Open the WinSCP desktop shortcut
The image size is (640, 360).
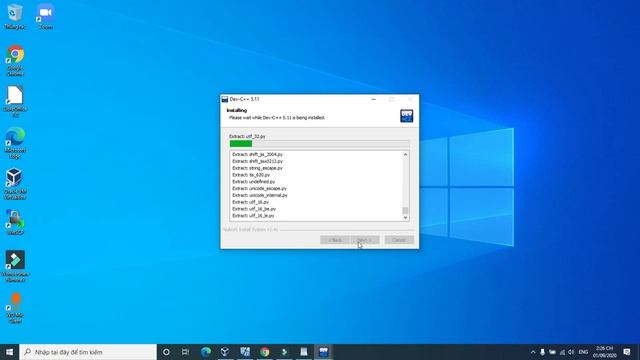coord(15,222)
